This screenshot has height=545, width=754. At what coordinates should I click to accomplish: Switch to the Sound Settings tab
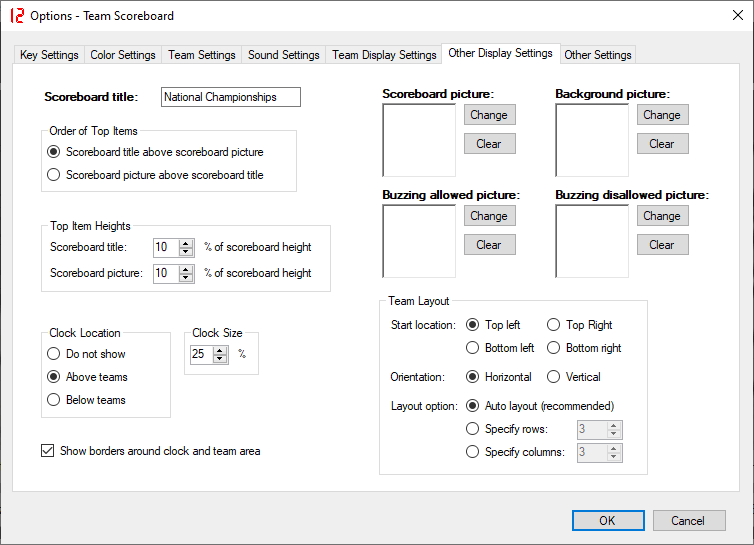(x=283, y=55)
